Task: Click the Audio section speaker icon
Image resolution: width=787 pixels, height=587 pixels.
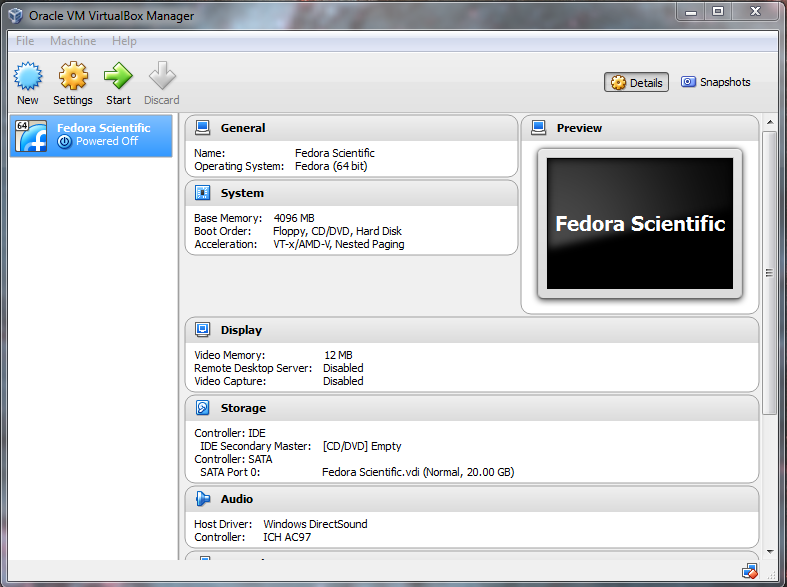Action: [203, 499]
